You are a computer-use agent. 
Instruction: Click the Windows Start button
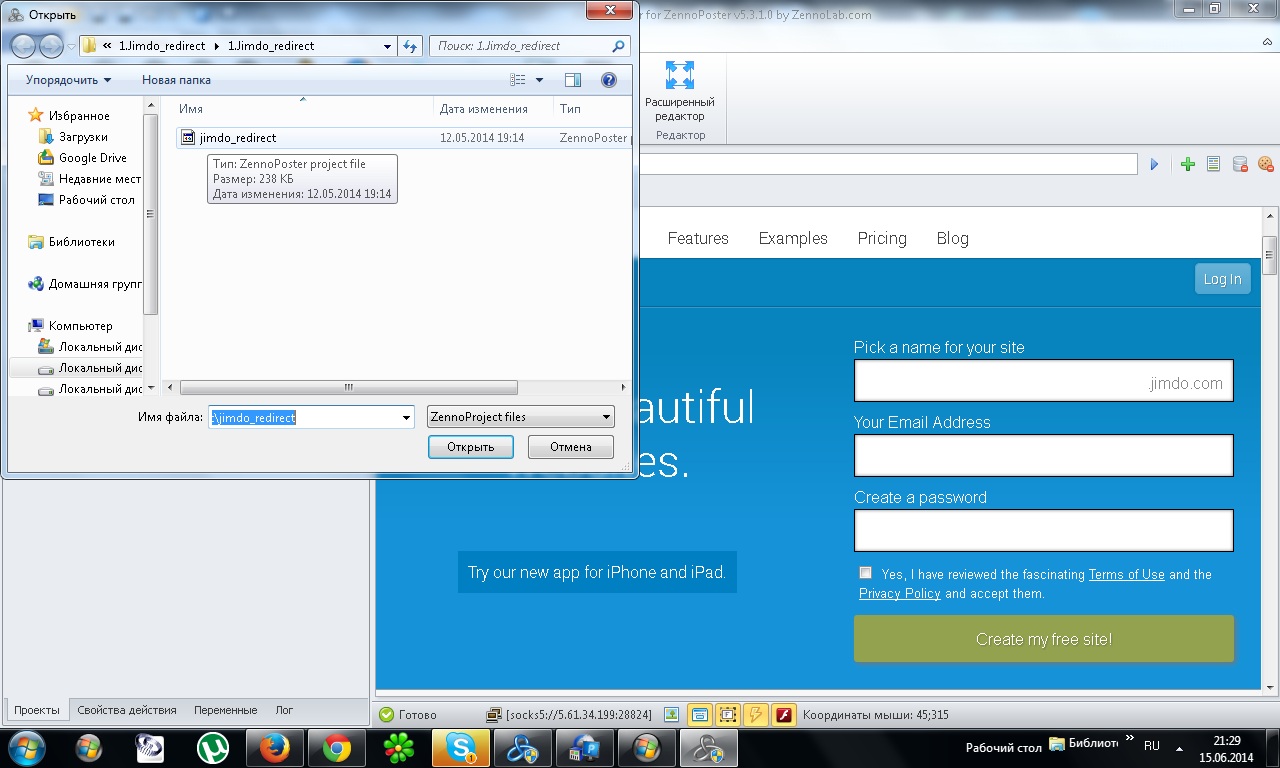click(x=26, y=747)
